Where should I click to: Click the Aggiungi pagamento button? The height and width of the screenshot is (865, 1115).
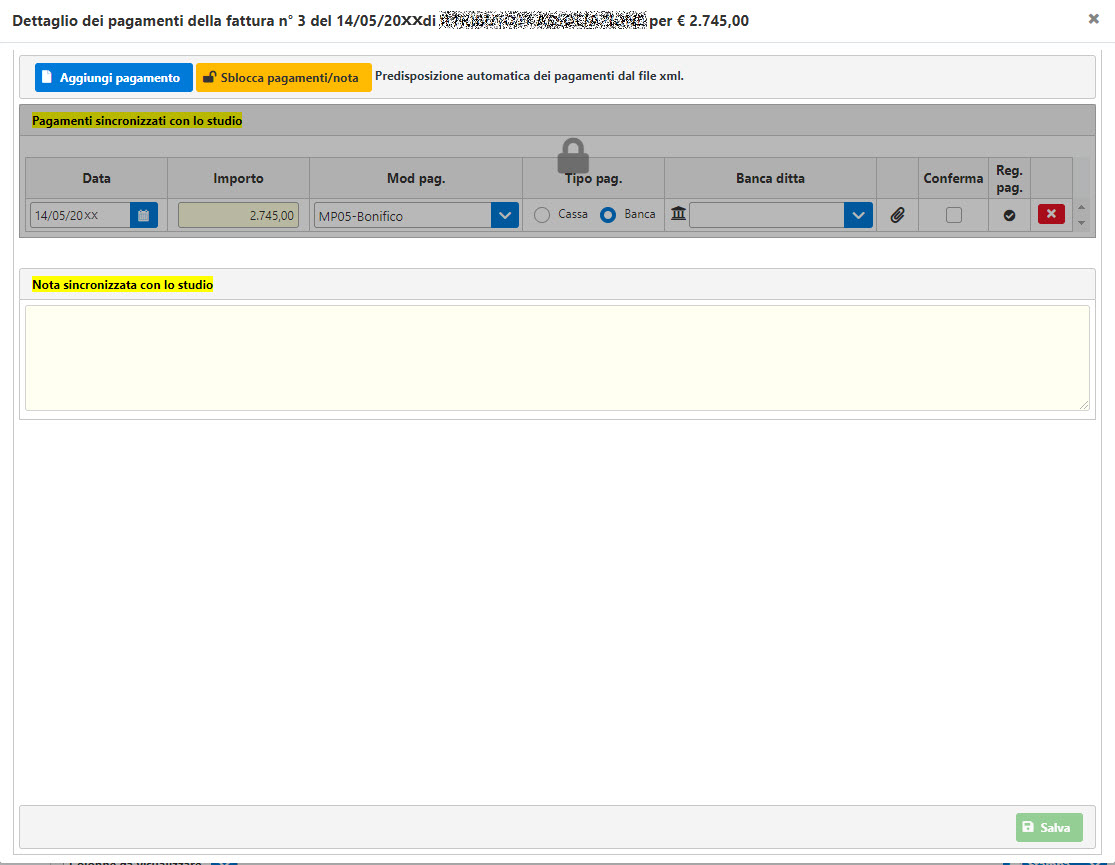(114, 78)
